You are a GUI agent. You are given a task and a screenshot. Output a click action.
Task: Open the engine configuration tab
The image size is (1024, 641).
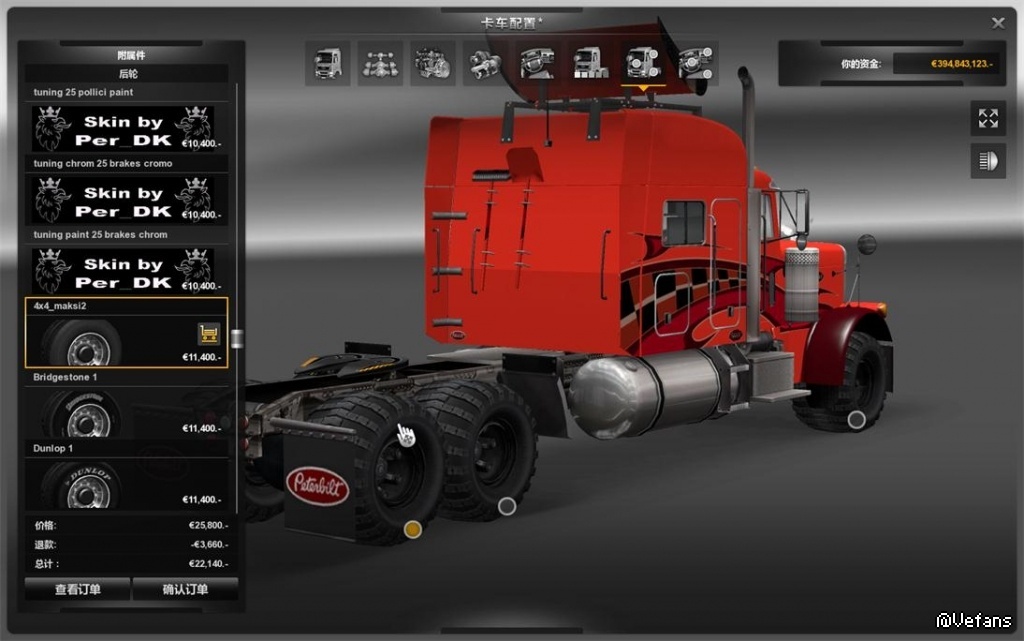pos(433,63)
